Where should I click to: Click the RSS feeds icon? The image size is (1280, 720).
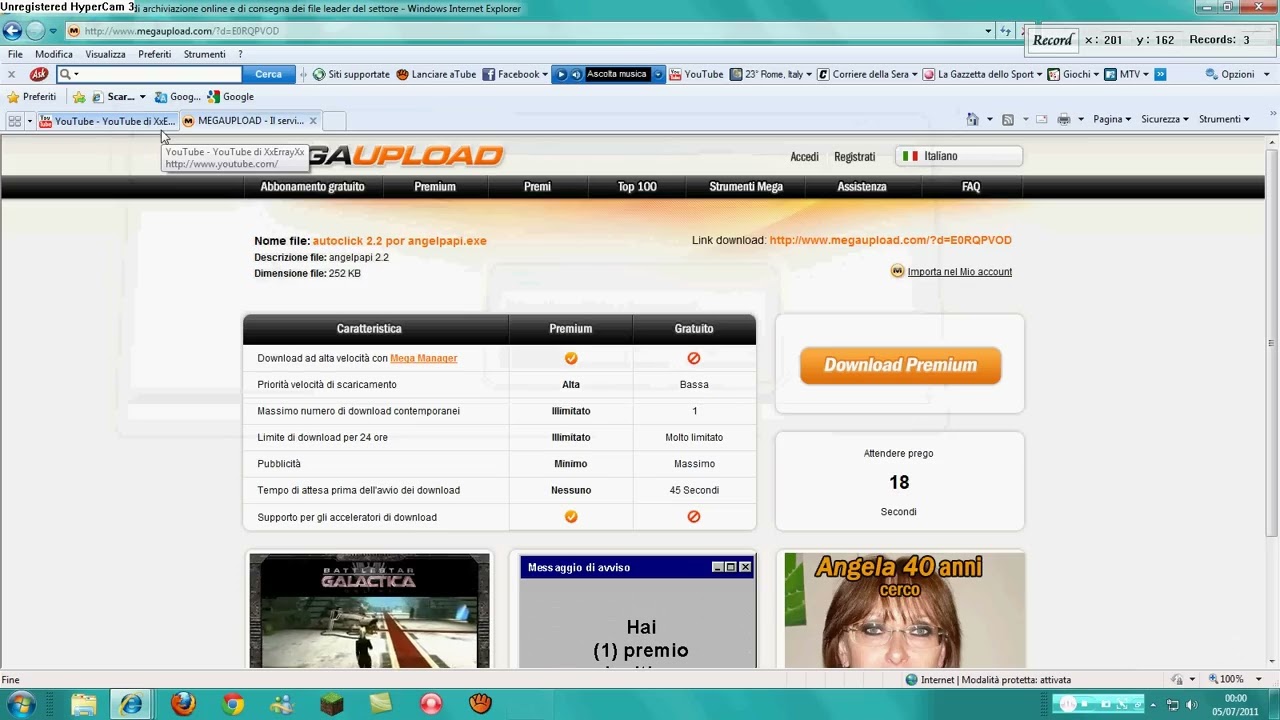click(1008, 119)
